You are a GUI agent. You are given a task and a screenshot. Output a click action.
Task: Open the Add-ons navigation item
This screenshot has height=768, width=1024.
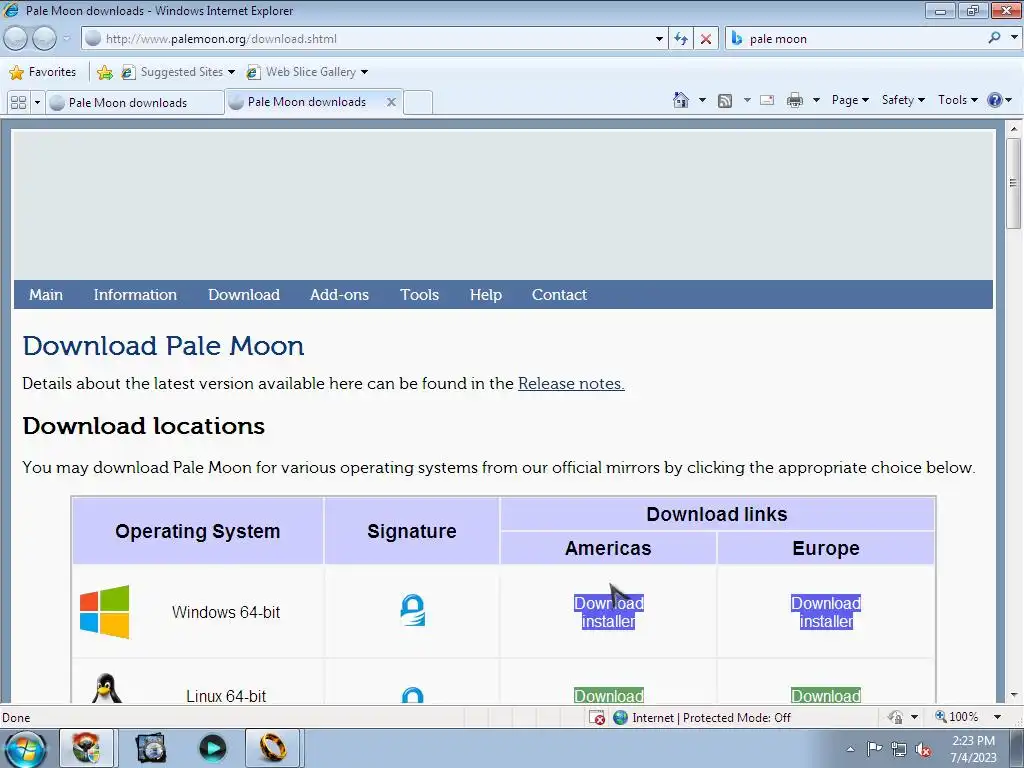pos(339,295)
